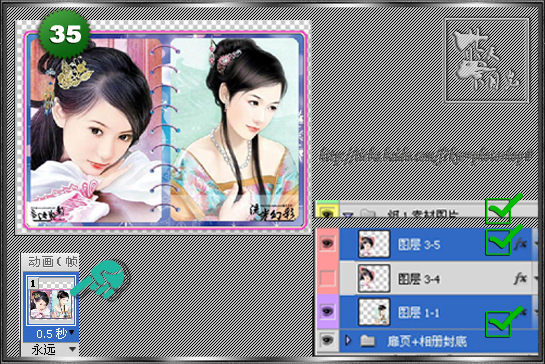This screenshot has width=545, height=364.
Task: Click the fx icon on 图层 3-5
Action: tap(520, 244)
